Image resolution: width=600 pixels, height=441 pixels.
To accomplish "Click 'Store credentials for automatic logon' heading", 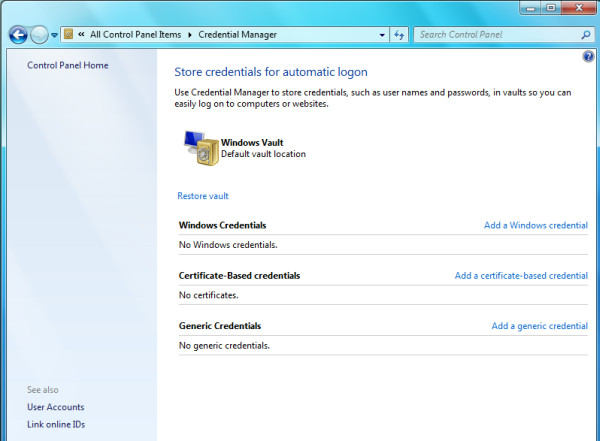I will tap(271, 72).
